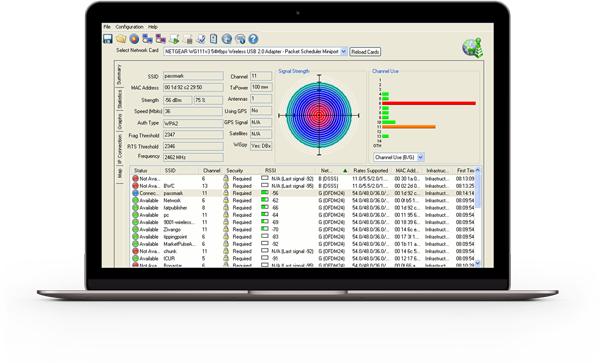Click the red disconnected computers toolbar icon

[161, 39]
